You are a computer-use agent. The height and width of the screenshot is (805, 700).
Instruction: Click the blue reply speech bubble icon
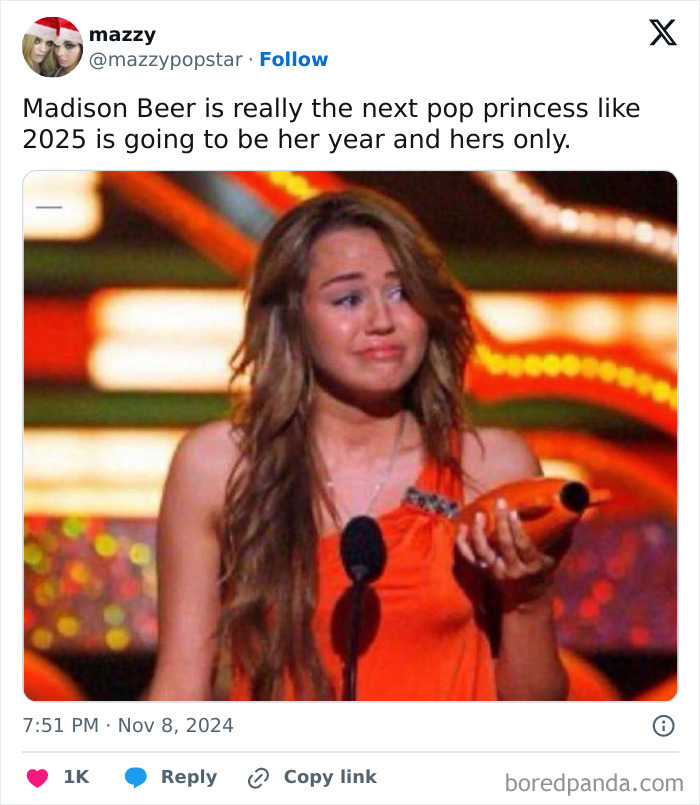click(x=137, y=777)
